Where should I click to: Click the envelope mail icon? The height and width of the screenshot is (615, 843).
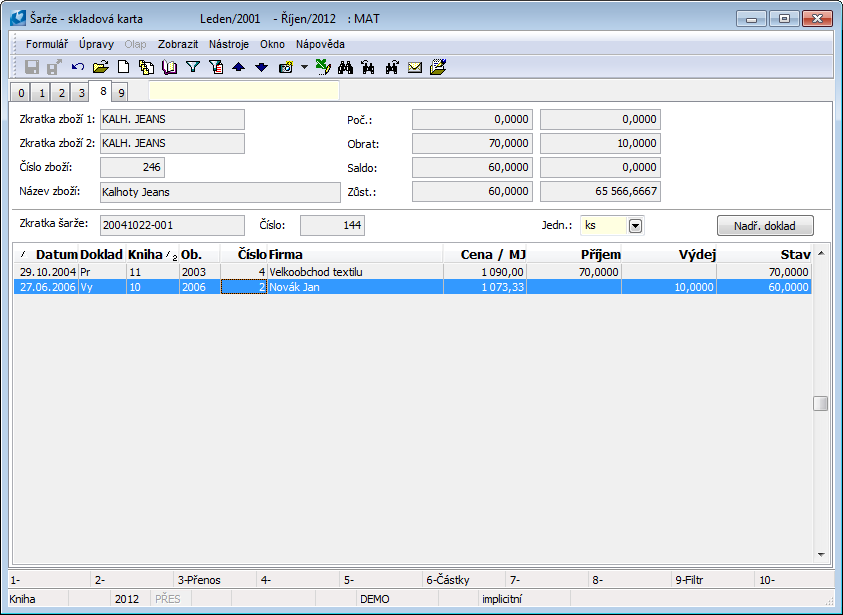(x=415, y=67)
